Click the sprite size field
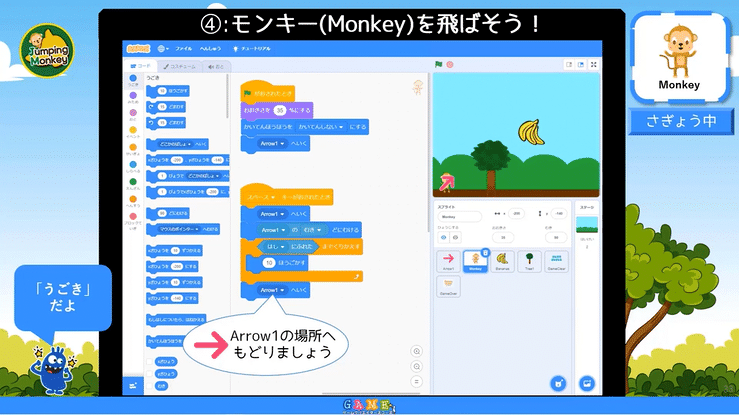The image size is (739, 415). tap(503, 237)
